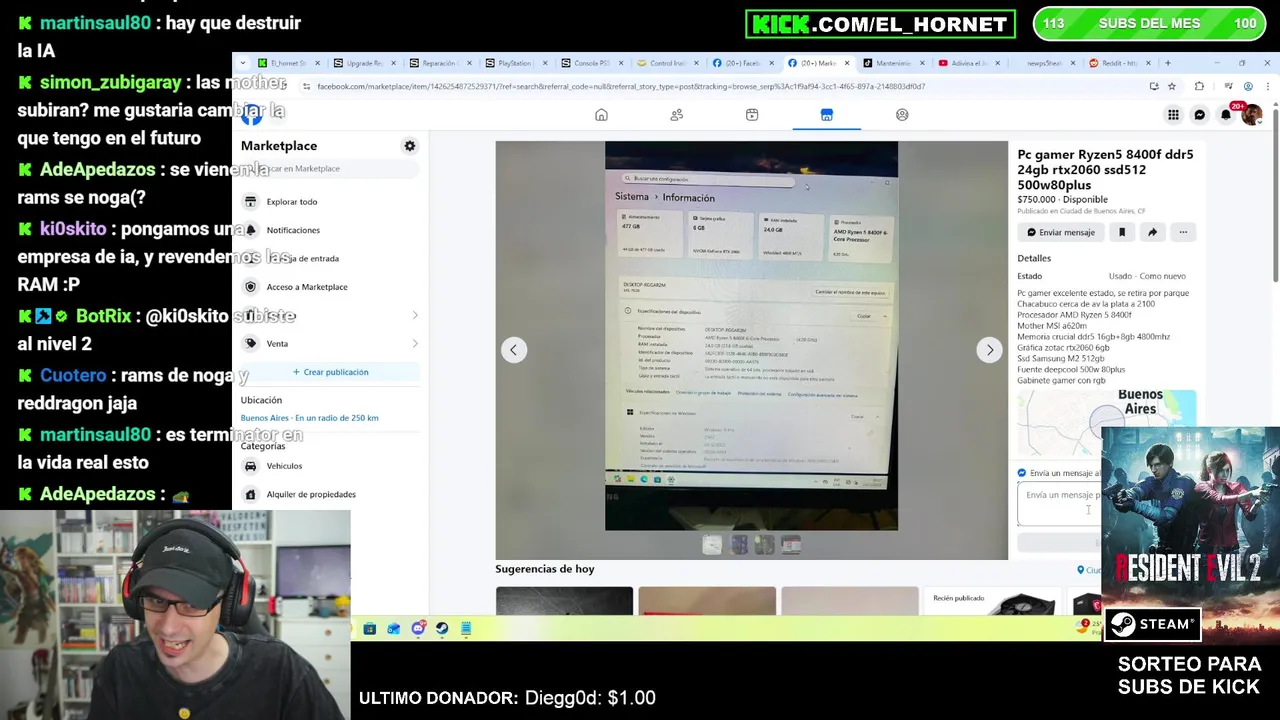Switch to the Adivina el YouTube tab
The image size is (1280, 720).
tap(969, 63)
